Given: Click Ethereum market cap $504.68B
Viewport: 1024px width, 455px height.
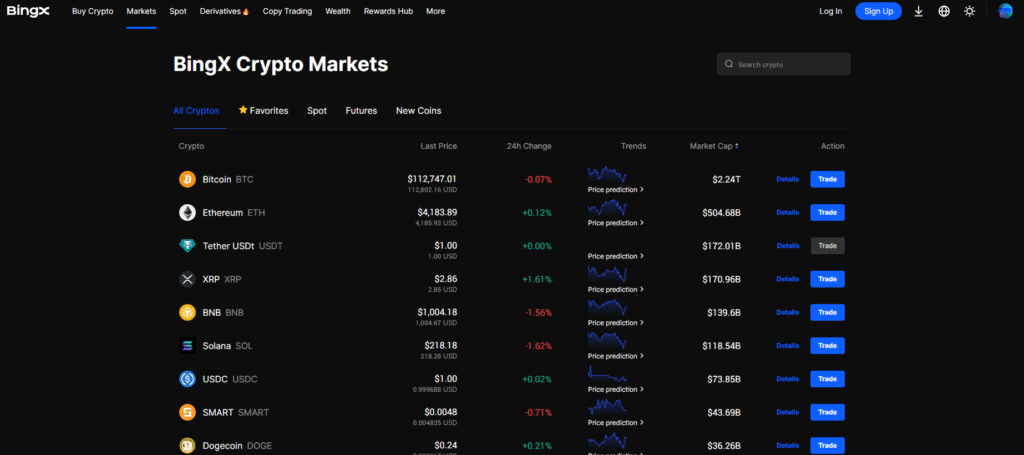Looking at the screenshot, I should click(x=722, y=212).
